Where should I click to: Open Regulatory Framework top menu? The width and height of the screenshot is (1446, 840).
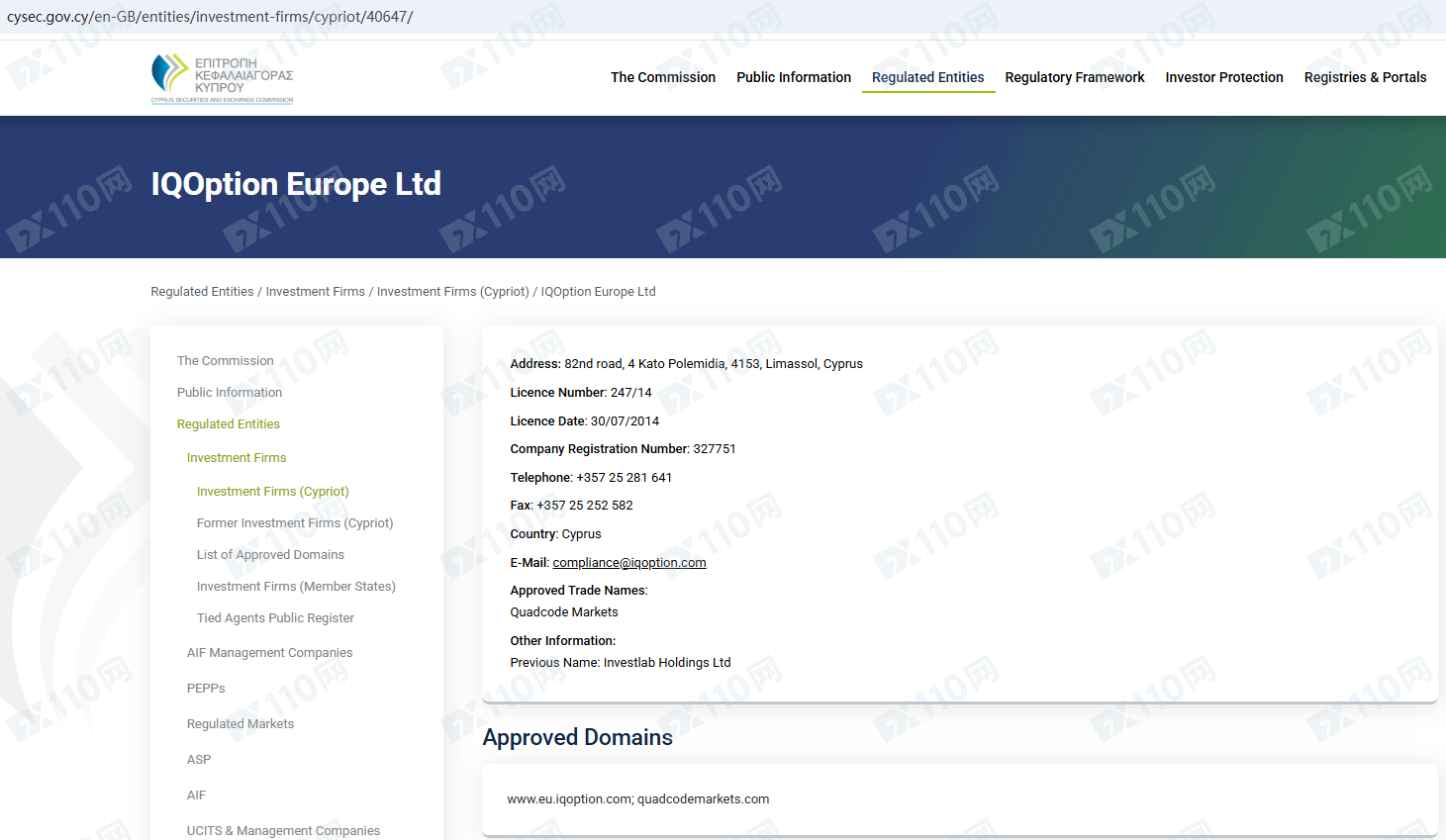coord(1074,77)
